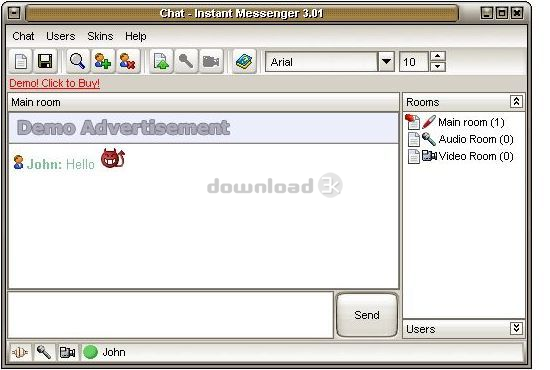The image size is (550, 370).
Task: Open the Arial font dropdown arrow
Action: tap(386, 62)
